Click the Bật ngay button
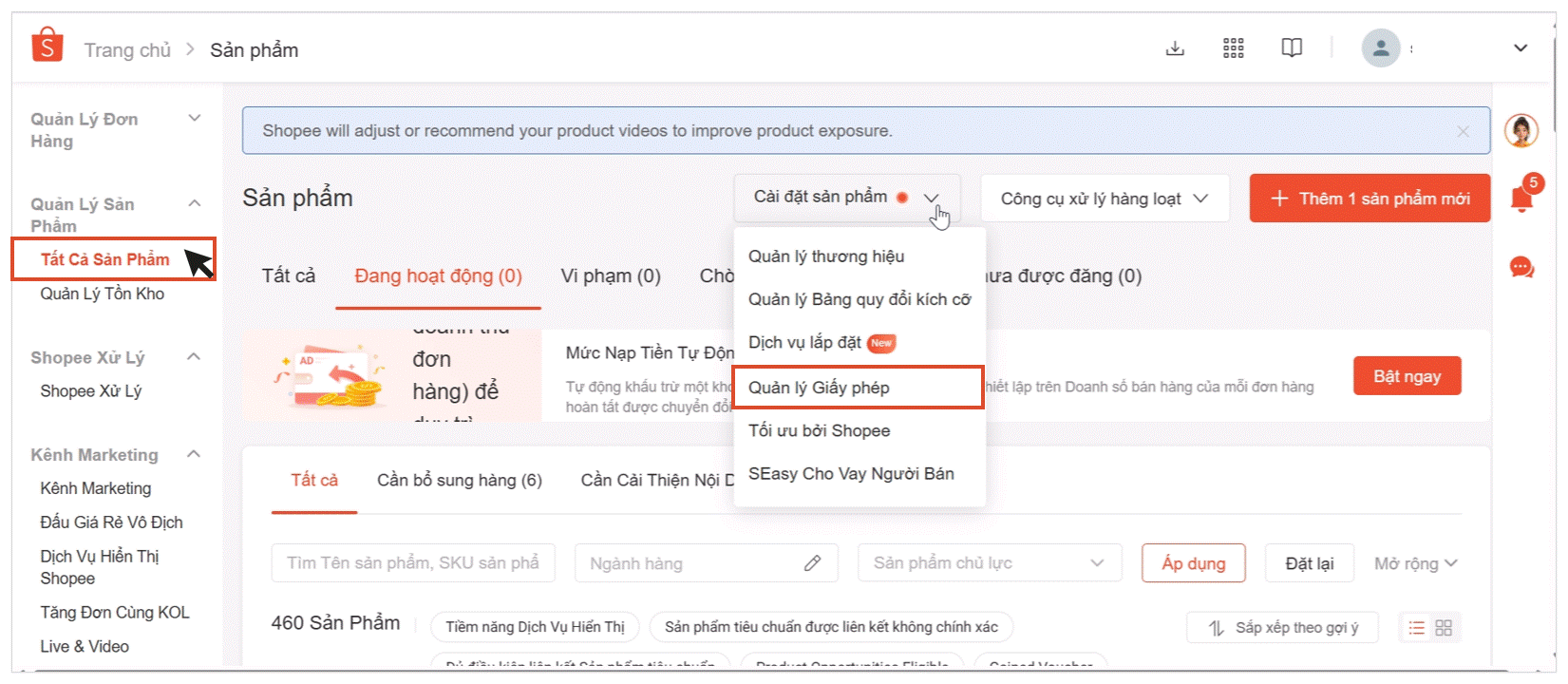 pyautogui.click(x=1407, y=376)
